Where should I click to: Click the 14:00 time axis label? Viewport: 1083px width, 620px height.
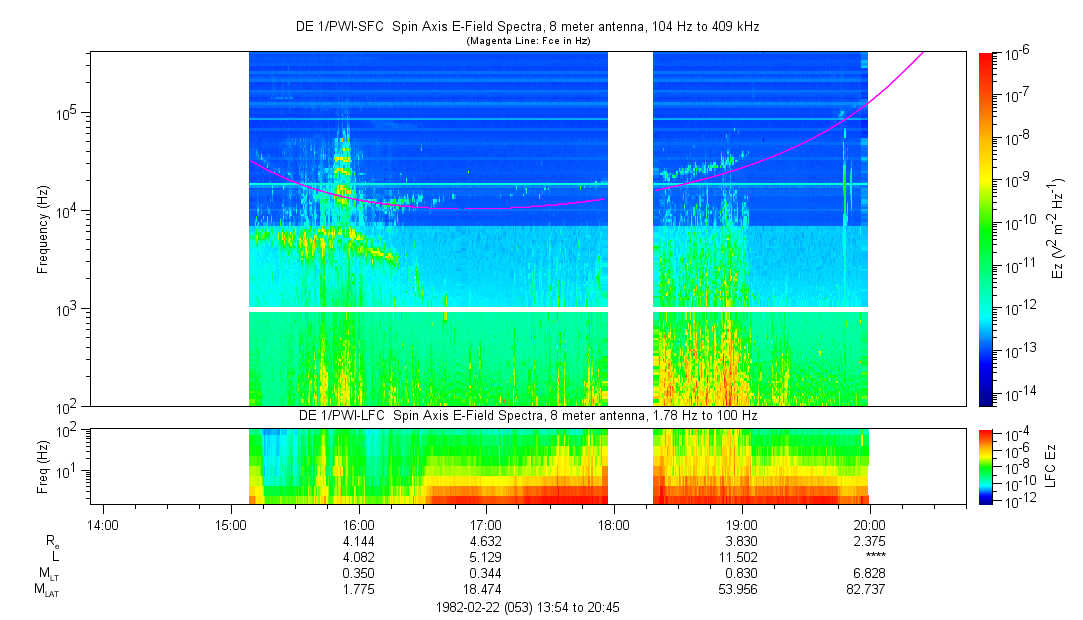[103, 525]
